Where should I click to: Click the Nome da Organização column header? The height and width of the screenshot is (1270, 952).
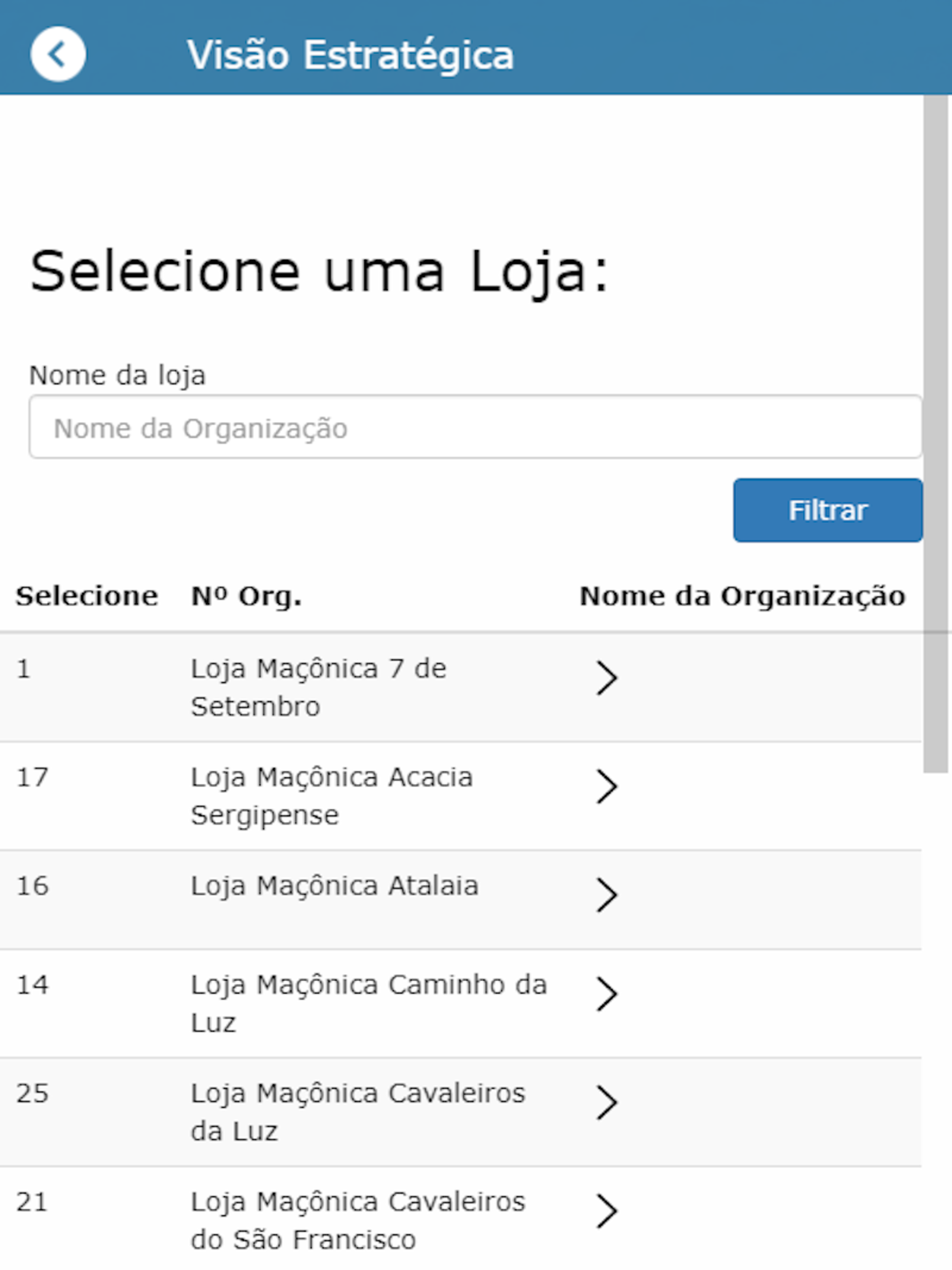click(742, 596)
